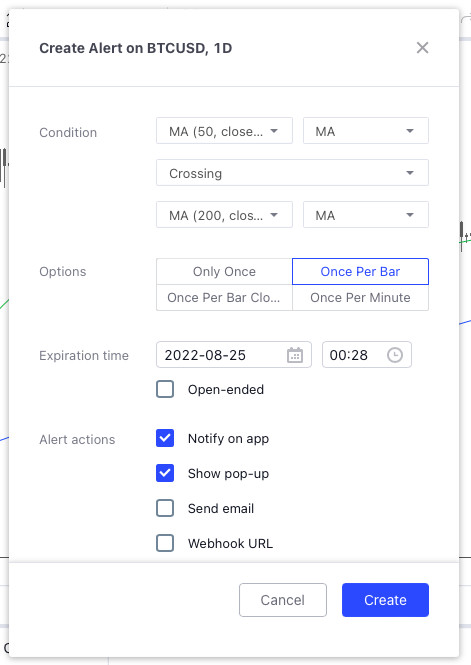This screenshot has height=665, width=471.
Task: Tick the Webhook URL checkbox
Action: 165,543
